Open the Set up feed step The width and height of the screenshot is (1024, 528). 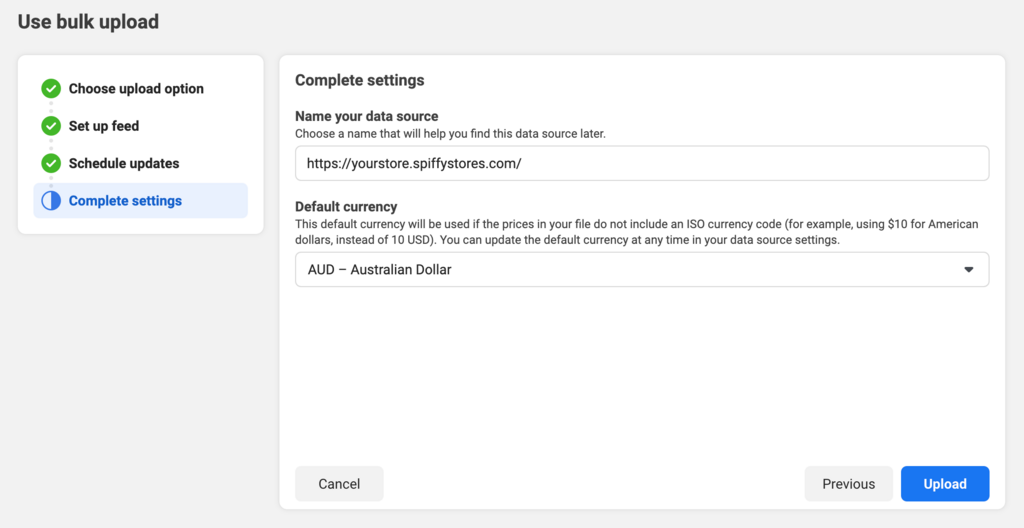(104, 126)
